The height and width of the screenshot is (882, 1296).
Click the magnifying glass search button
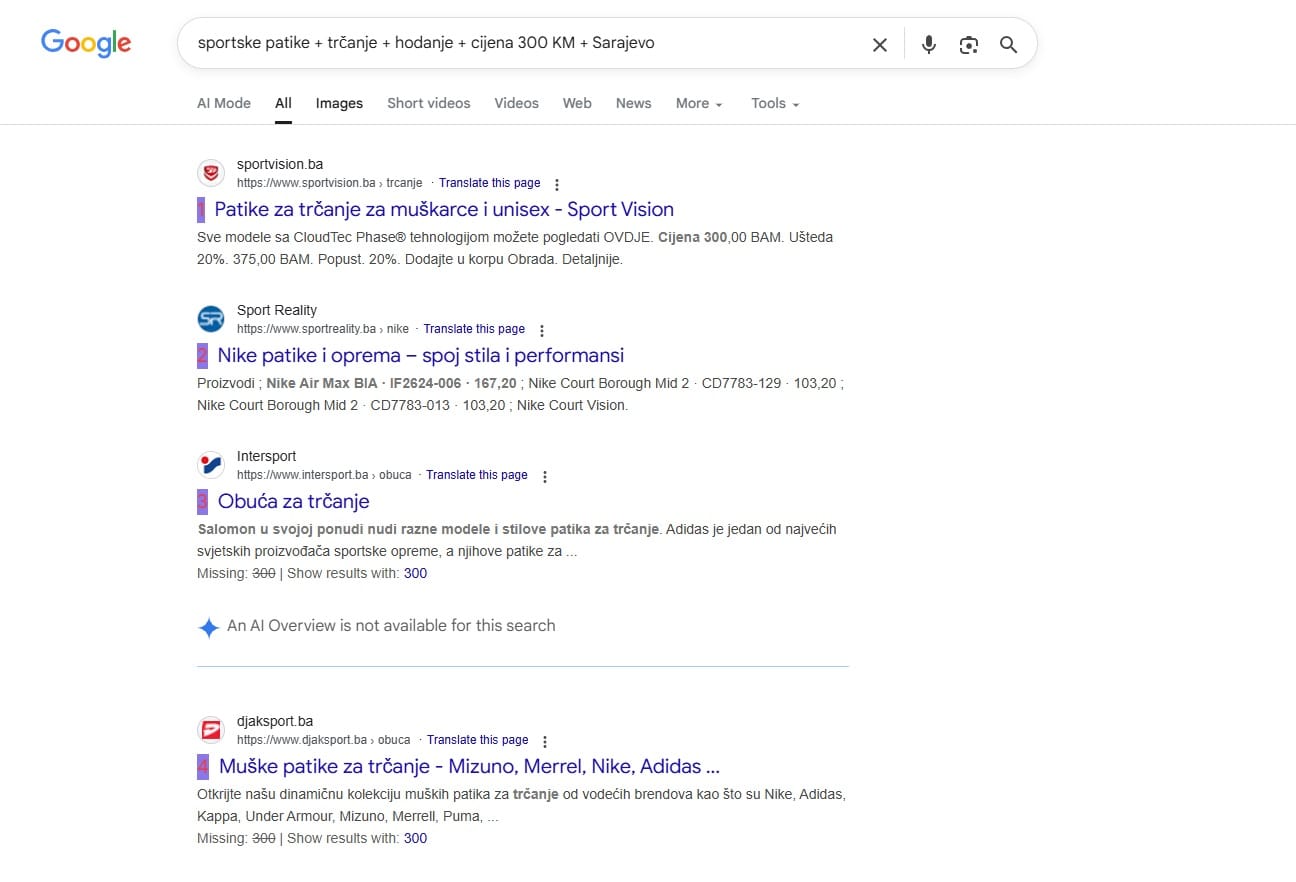[1008, 44]
